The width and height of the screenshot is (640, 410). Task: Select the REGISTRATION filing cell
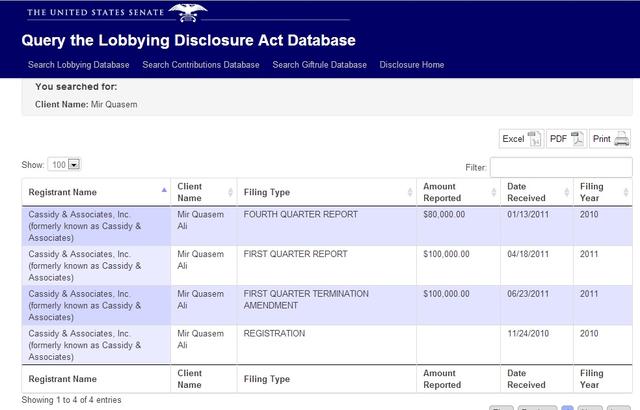(327, 345)
